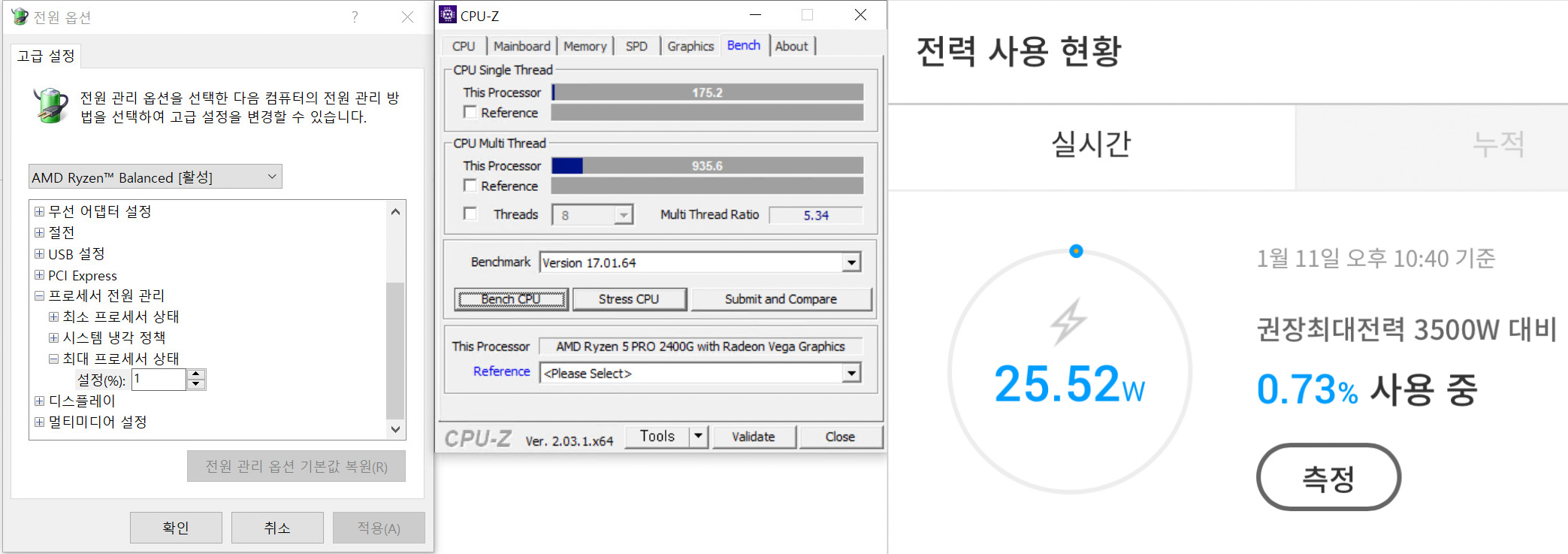Viewport: 1568px width, 554px height.
Task: Click the power options battery icon in title bar
Action: (x=20, y=17)
